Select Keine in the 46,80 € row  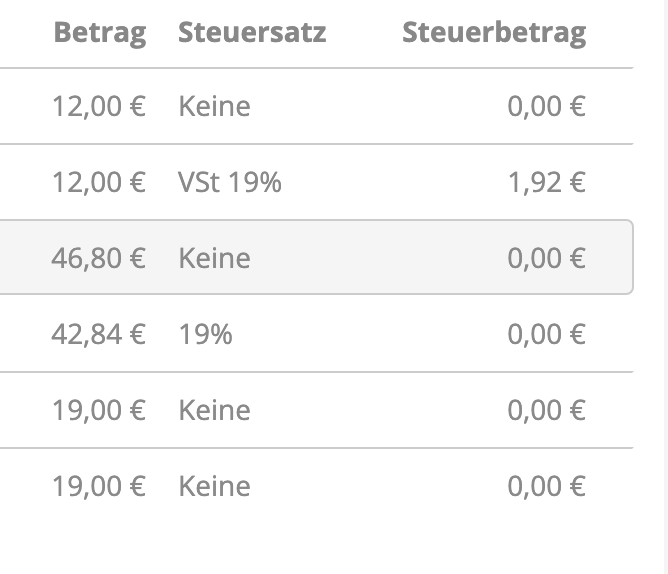(x=214, y=258)
